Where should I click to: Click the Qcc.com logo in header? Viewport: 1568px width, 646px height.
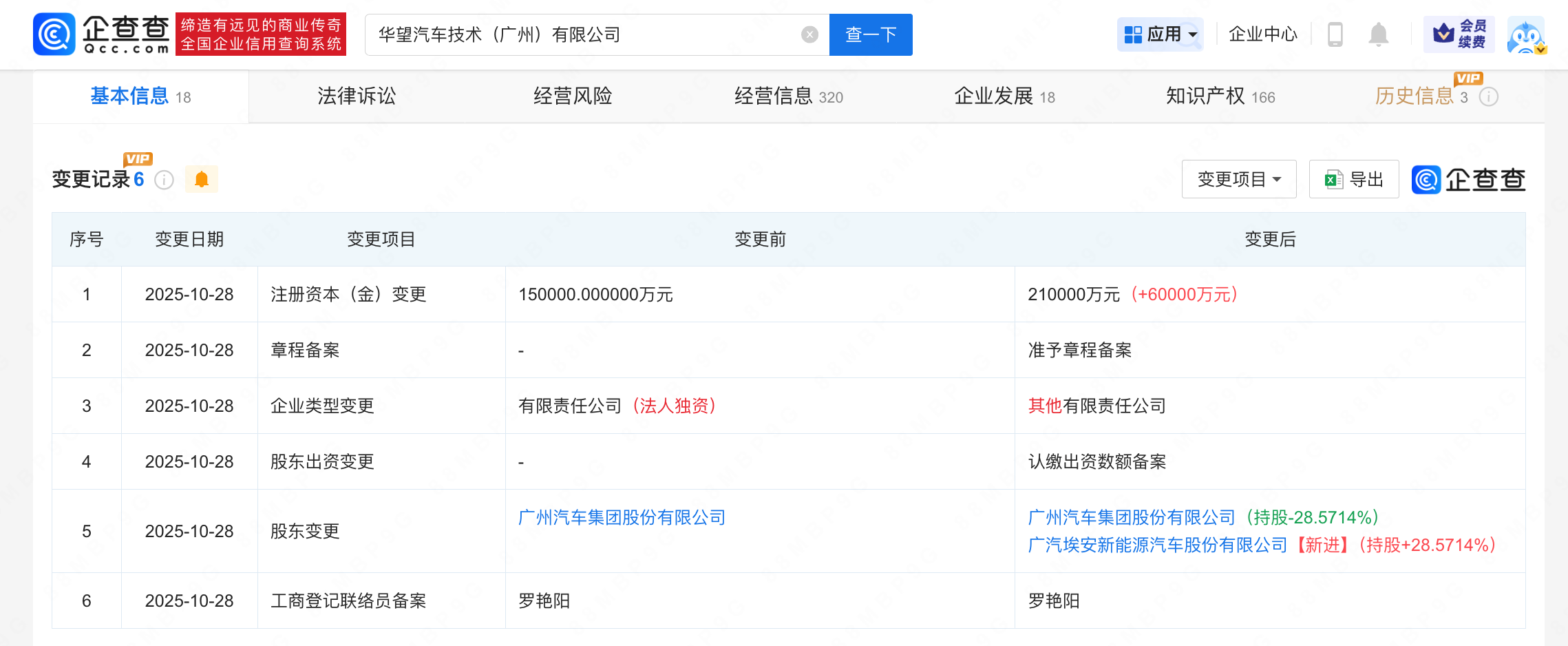tap(101, 34)
